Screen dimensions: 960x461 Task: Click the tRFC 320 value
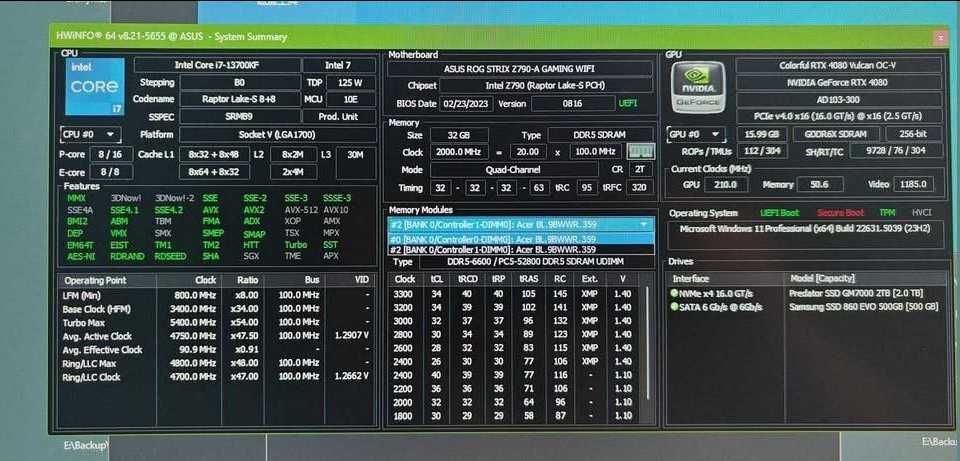pyautogui.click(x=640, y=187)
